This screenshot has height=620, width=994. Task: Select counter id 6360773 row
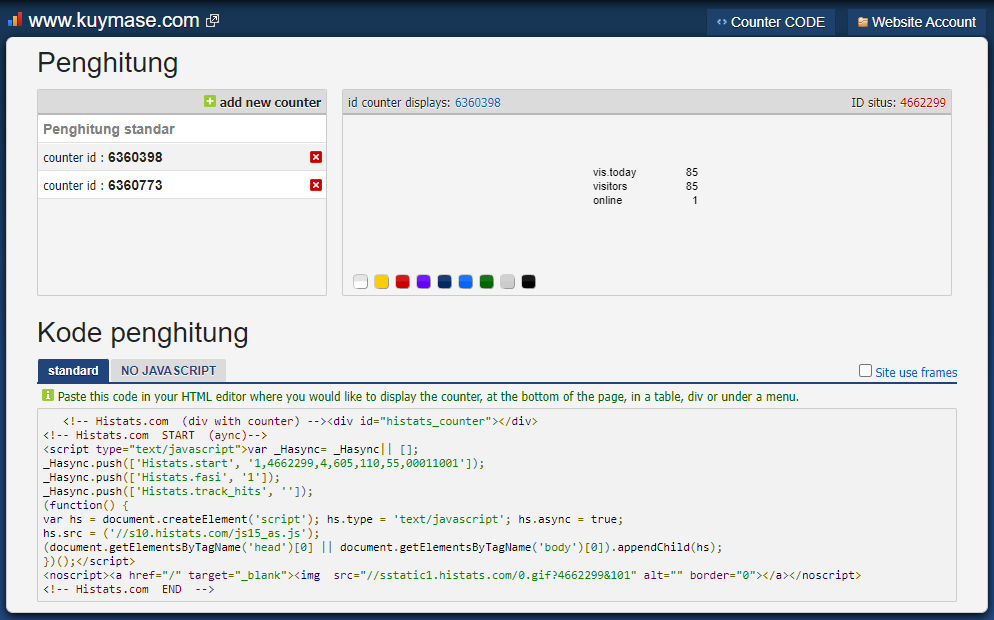pyautogui.click(x=182, y=185)
